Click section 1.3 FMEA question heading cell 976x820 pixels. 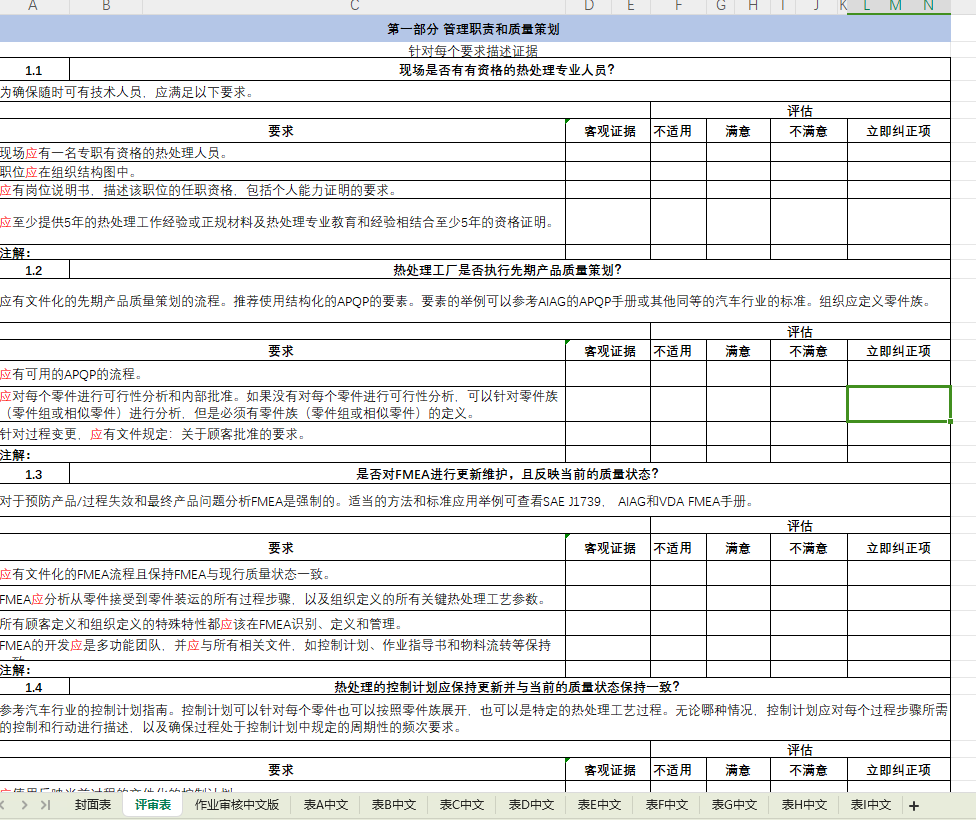pos(508,474)
